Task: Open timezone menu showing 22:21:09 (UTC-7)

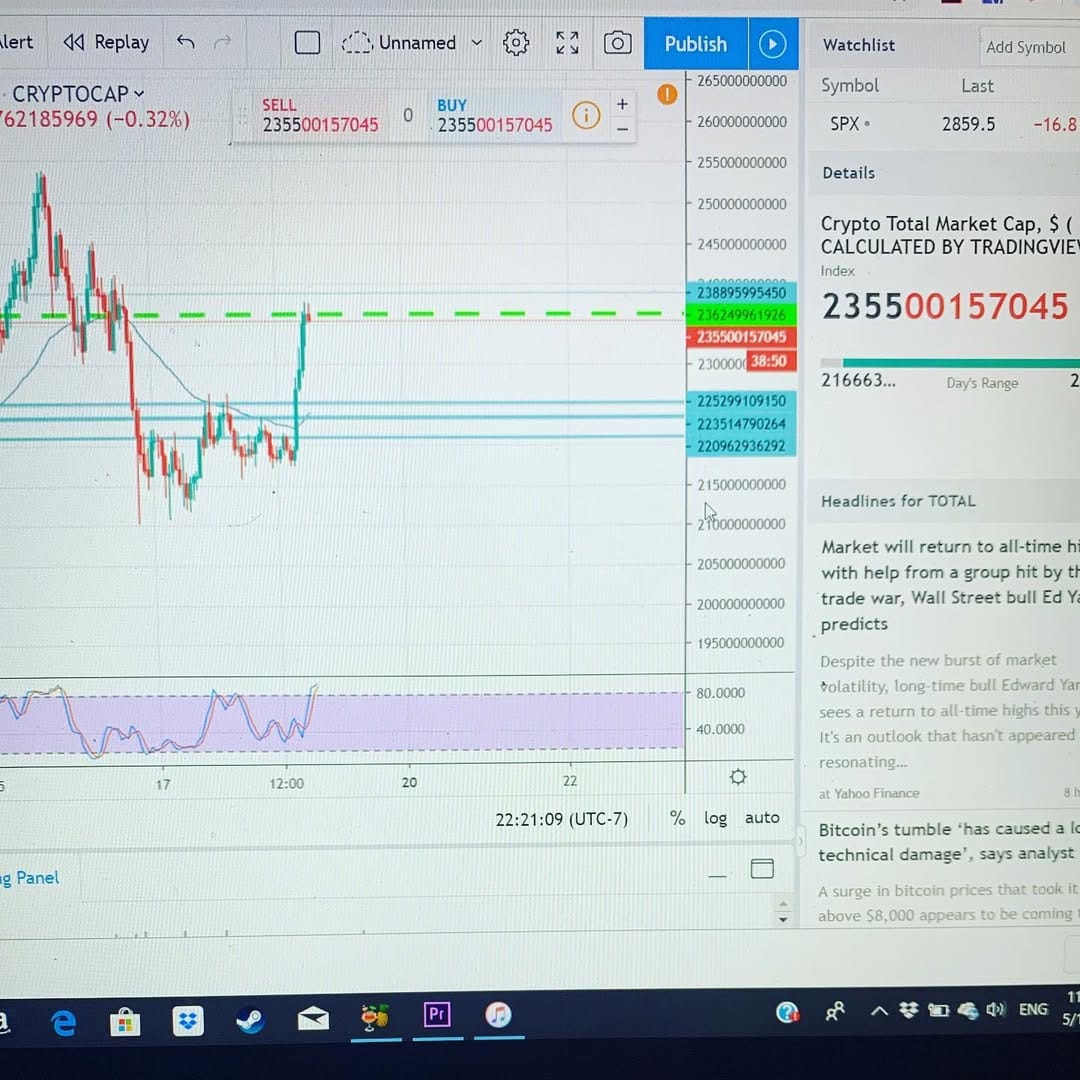Action: (561, 819)
